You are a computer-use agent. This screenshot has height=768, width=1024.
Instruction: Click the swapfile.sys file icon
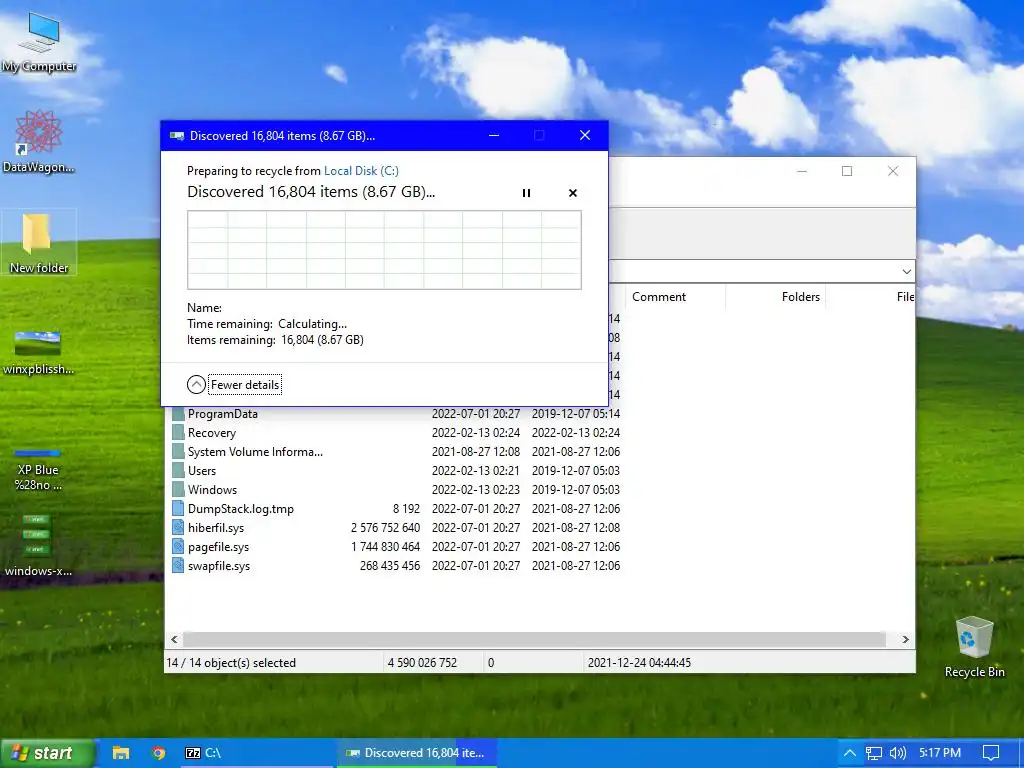(x=178, y=566)
